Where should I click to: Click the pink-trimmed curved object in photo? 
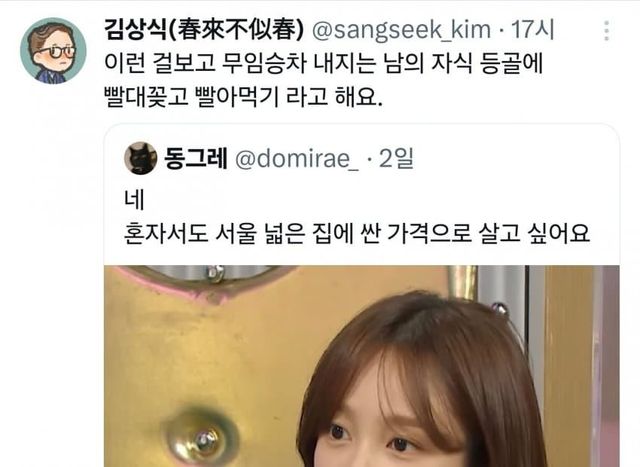(204, 282)
